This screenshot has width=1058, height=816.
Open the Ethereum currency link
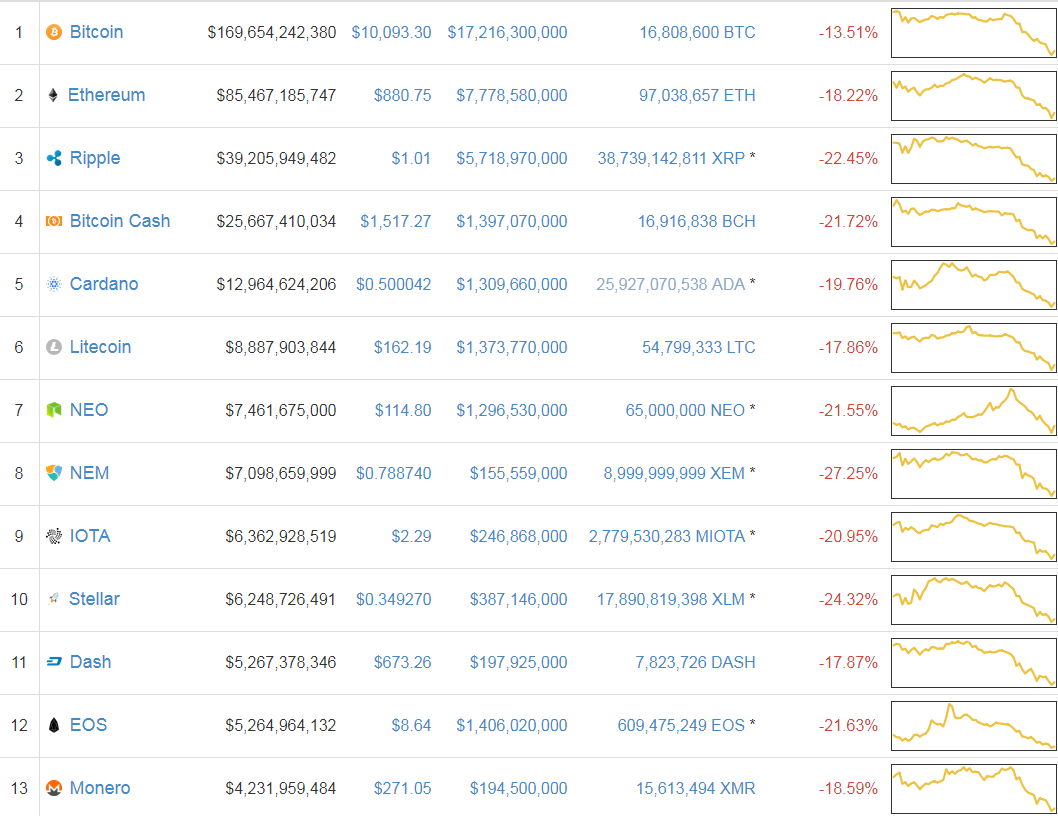click(x=107, y=94)
